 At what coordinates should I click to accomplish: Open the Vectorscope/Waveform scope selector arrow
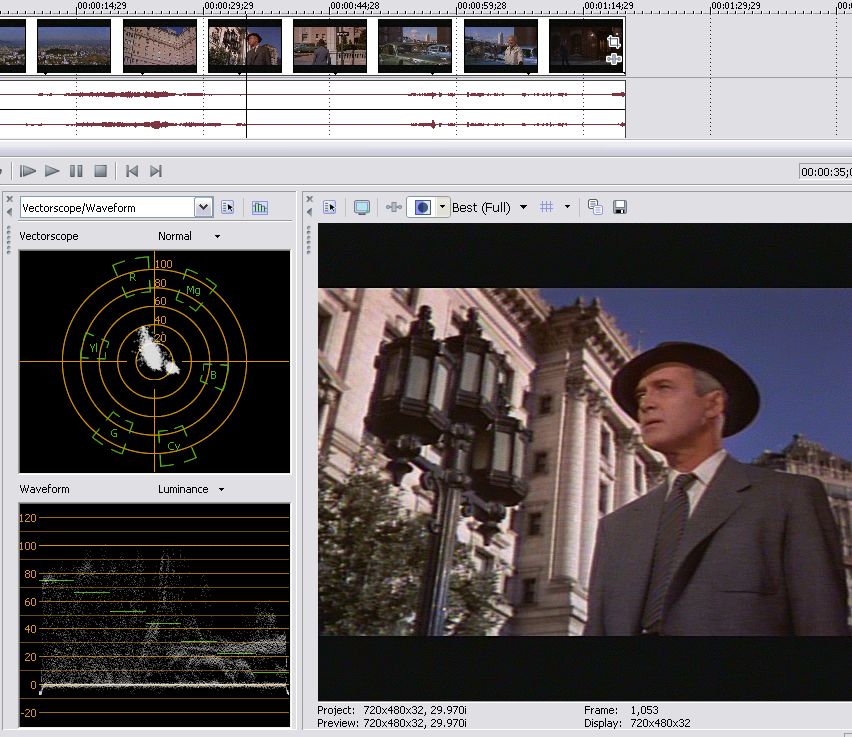pos(203,208)
